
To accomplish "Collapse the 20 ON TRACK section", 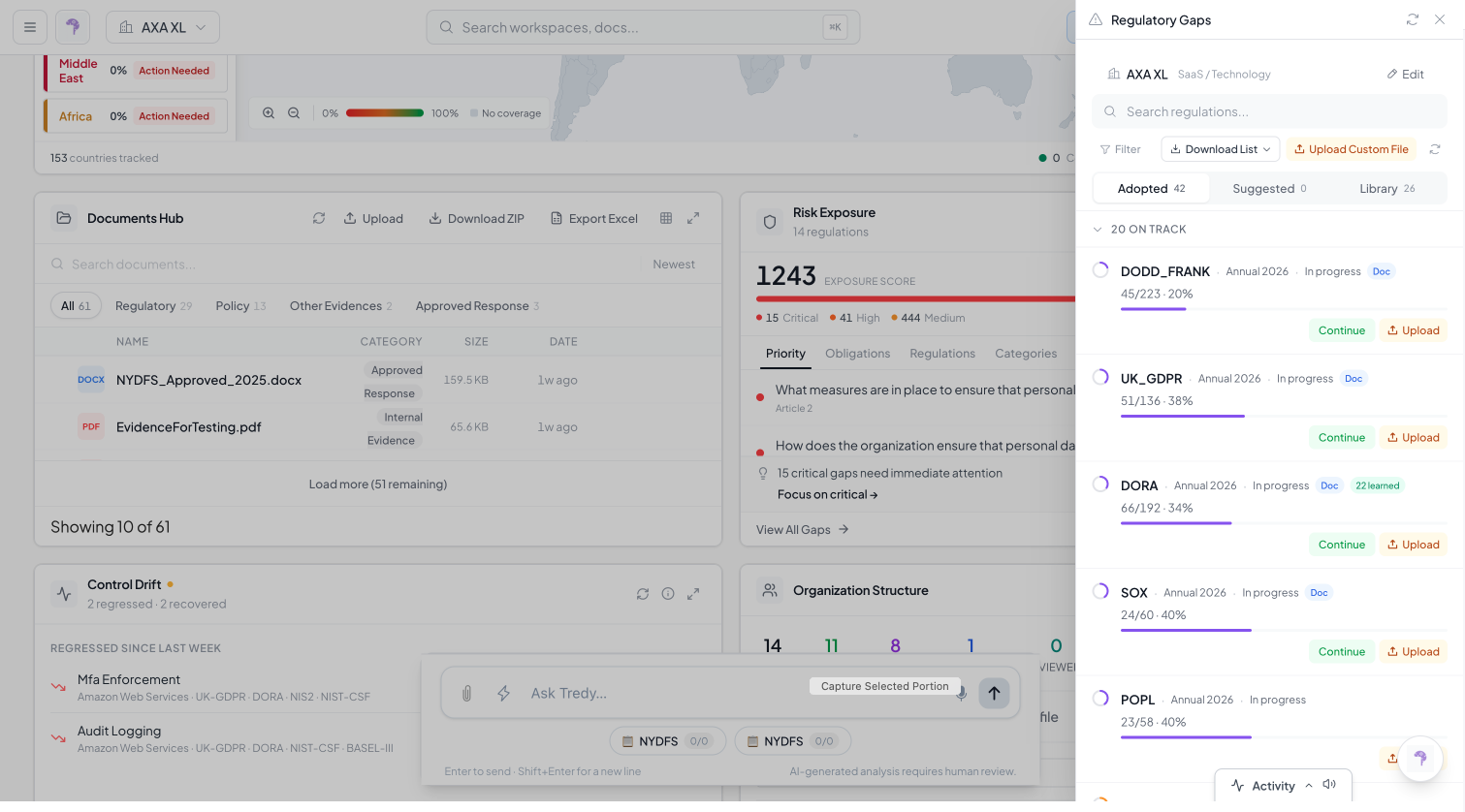I will [x=1098, y=230].
